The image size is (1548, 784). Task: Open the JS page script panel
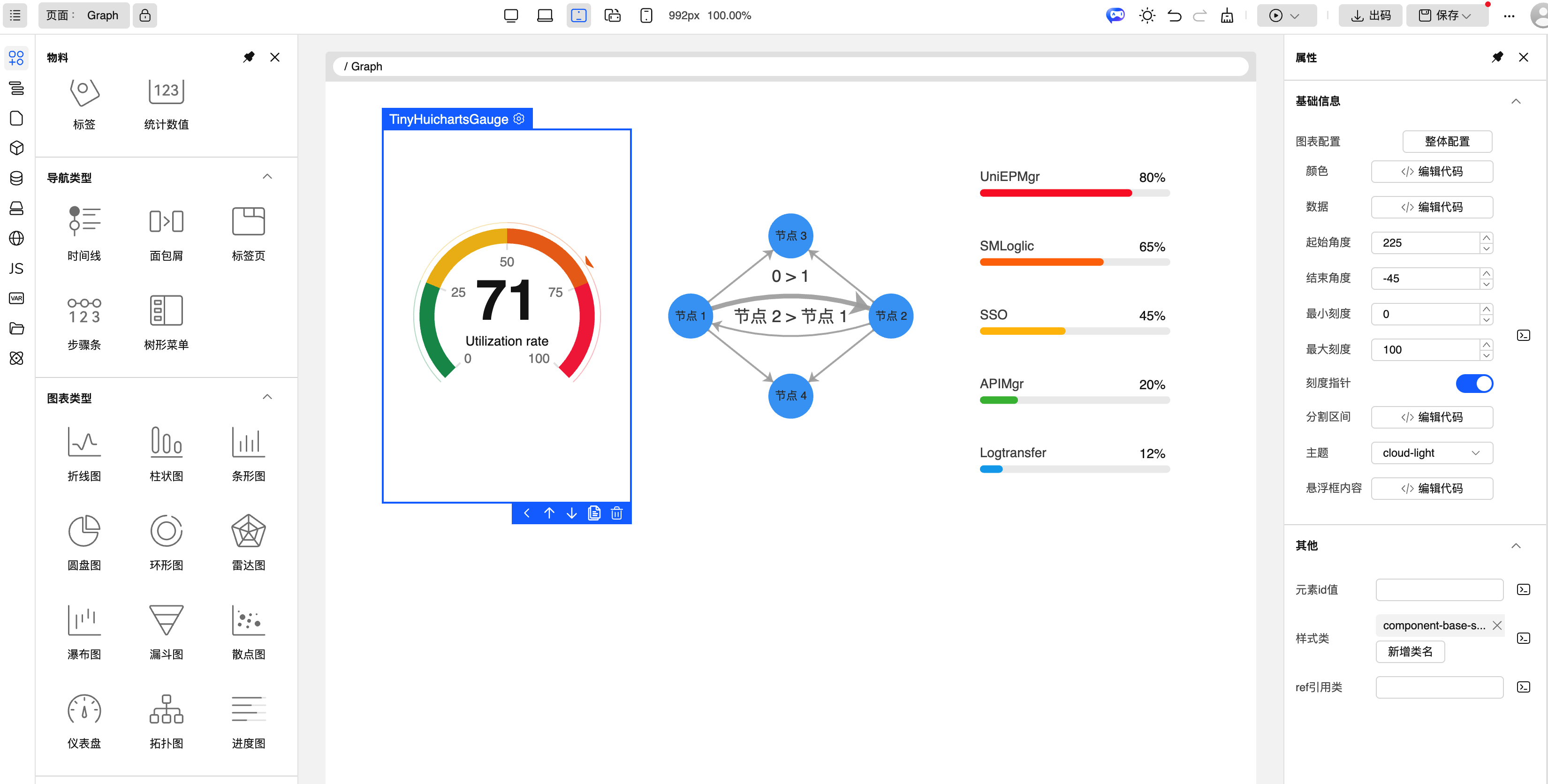coord(16,269)
